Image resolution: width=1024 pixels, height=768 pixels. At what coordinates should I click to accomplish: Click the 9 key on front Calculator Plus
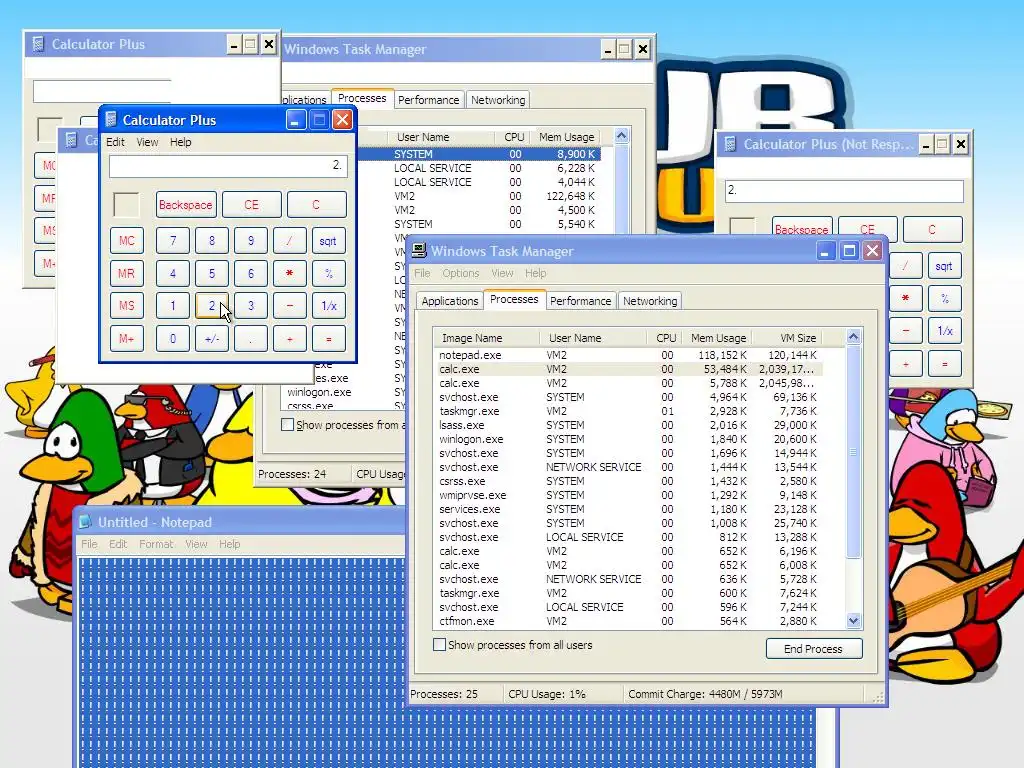[251, 240]
